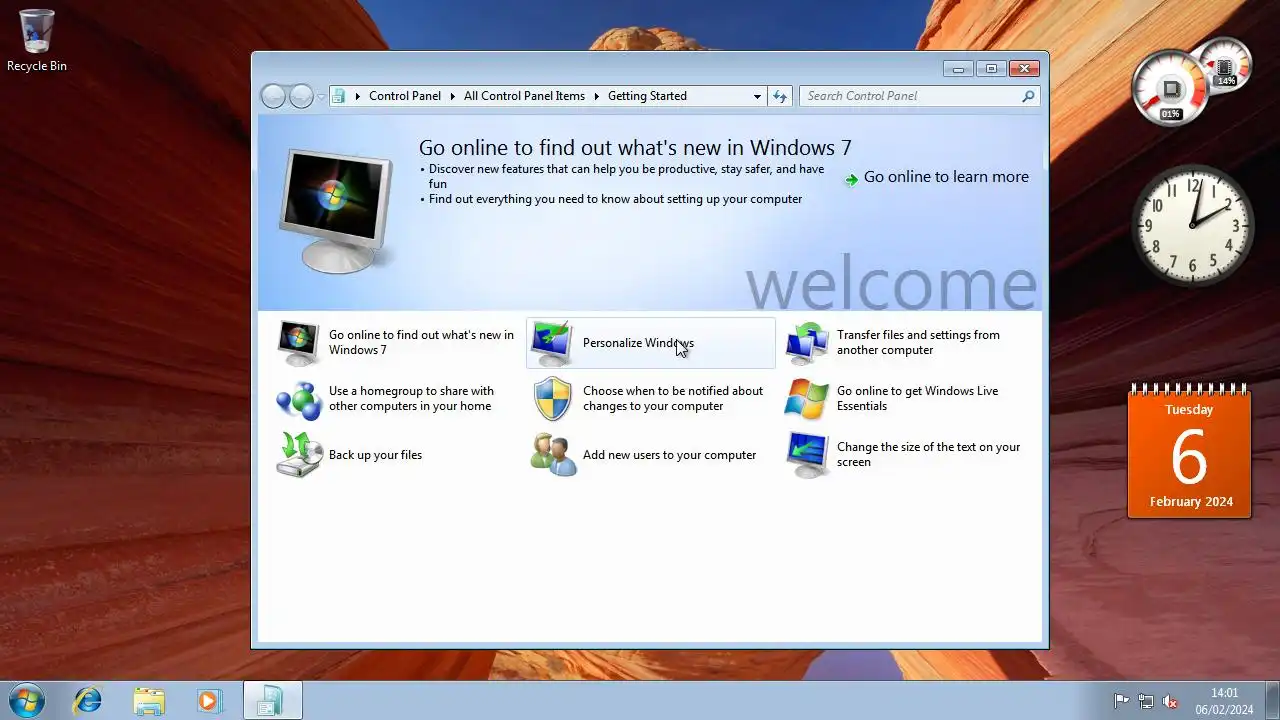The width and height of the screenshot is (1280, 720).
Task: Click the green arrow beside learn more
Action: pos(851,180)
